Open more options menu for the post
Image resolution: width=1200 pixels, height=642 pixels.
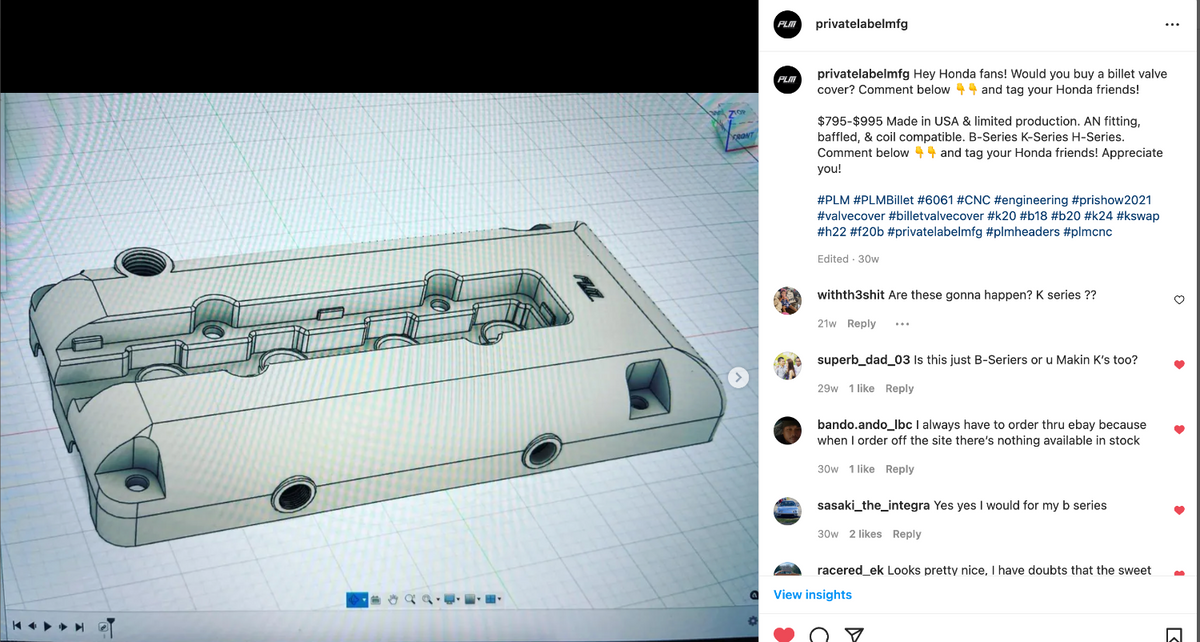(x=1172, y=25)
